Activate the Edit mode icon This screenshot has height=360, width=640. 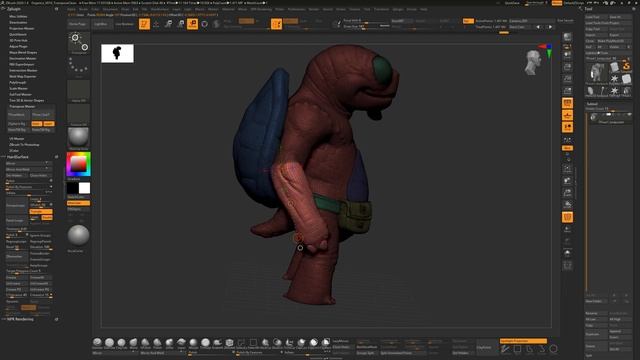tap(144, 24)
